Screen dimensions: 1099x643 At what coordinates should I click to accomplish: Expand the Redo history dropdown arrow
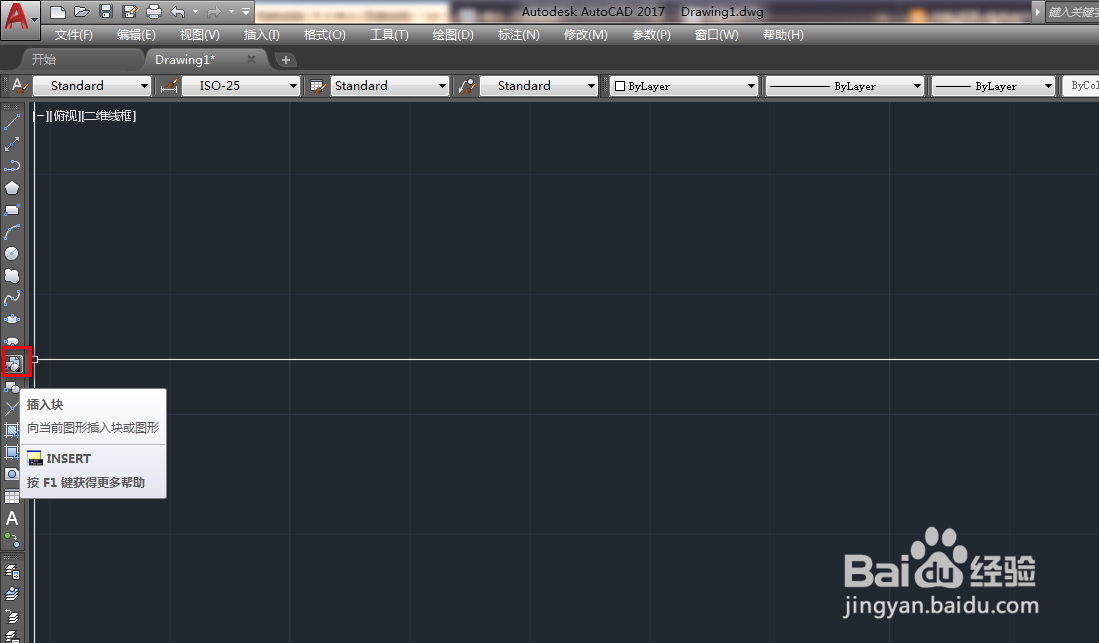(231, 12)
